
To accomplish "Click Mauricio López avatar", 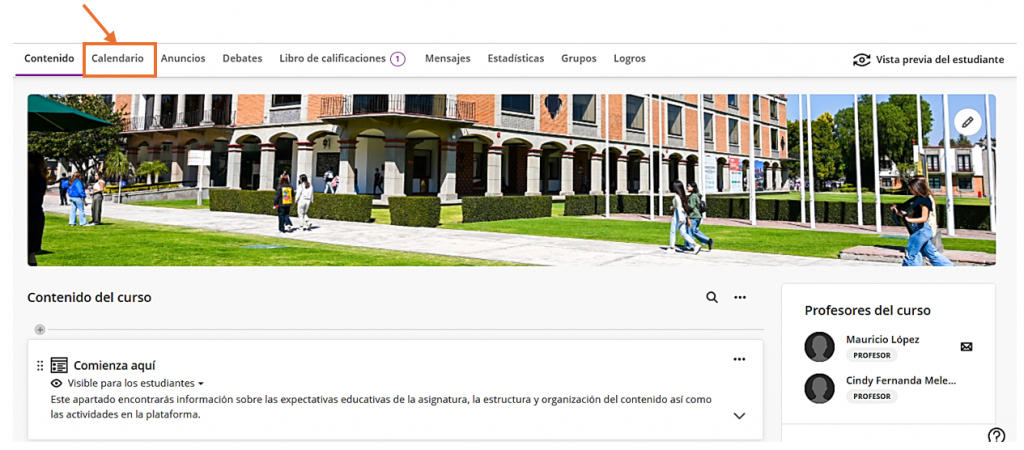I will coord(820,347).
